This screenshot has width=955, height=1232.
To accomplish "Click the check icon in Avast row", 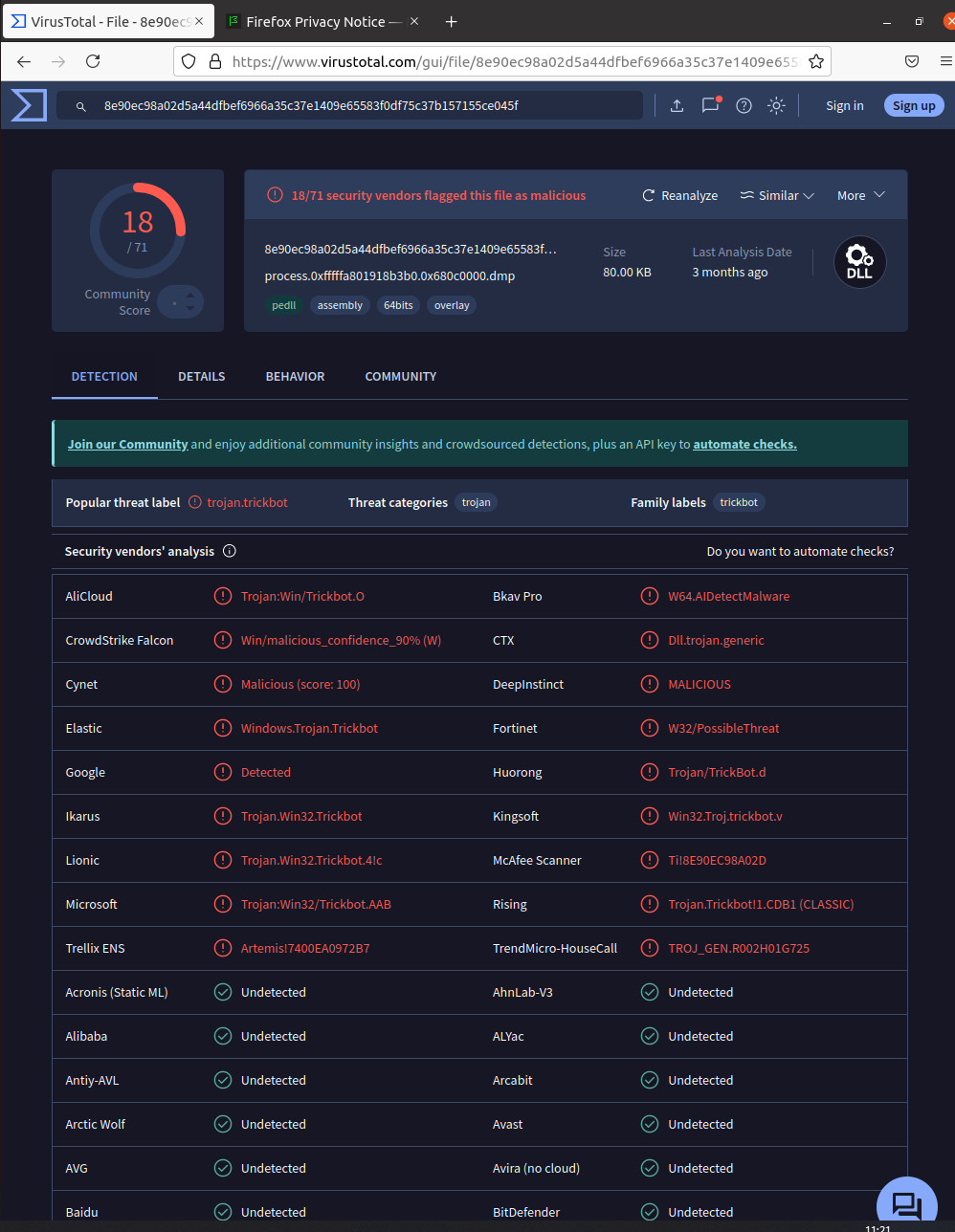I will pyautogui.click(x=650, y=1124).
